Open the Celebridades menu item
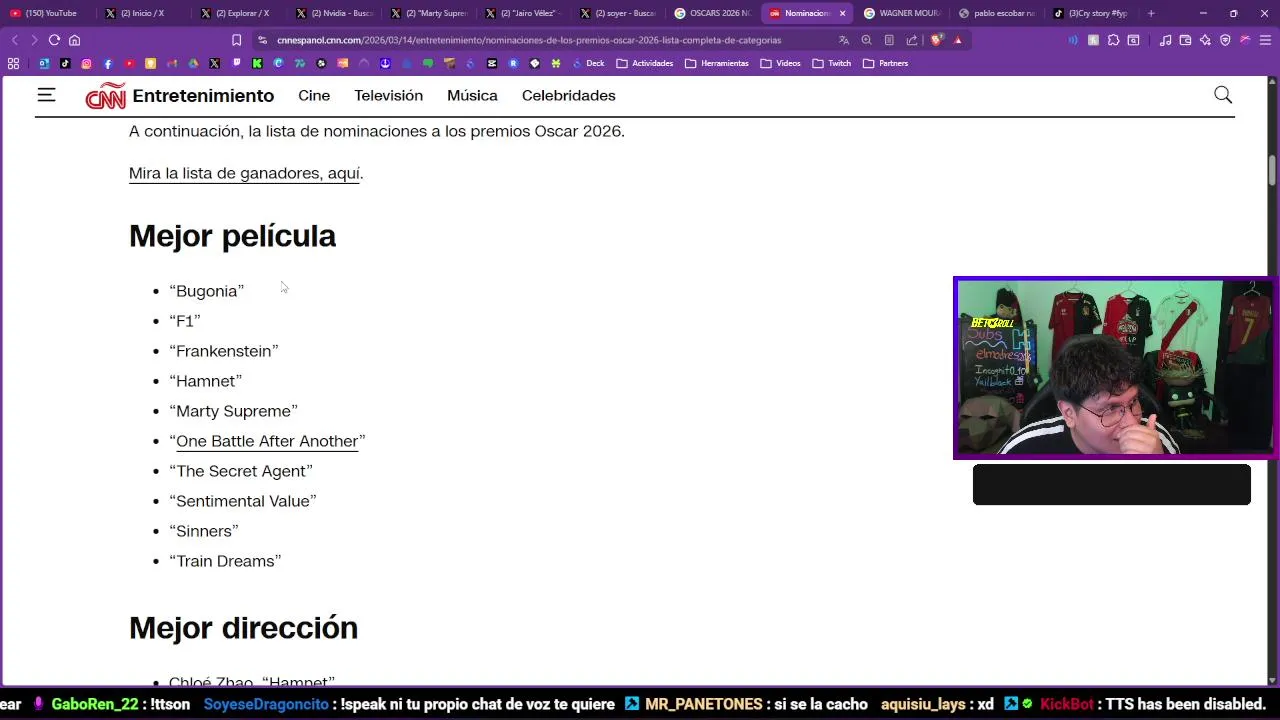 [x=568, y=96]
